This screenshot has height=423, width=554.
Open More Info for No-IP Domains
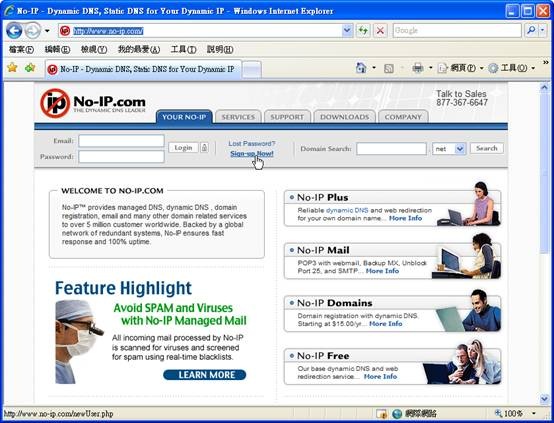pyautogui.click(x=385, y=324)
